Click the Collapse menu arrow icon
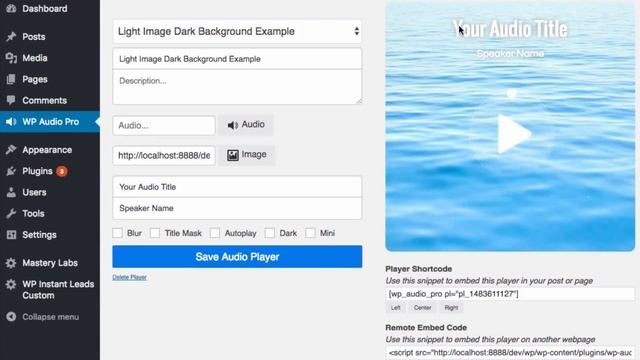640x360 pixels. click(x=11, y=317)
